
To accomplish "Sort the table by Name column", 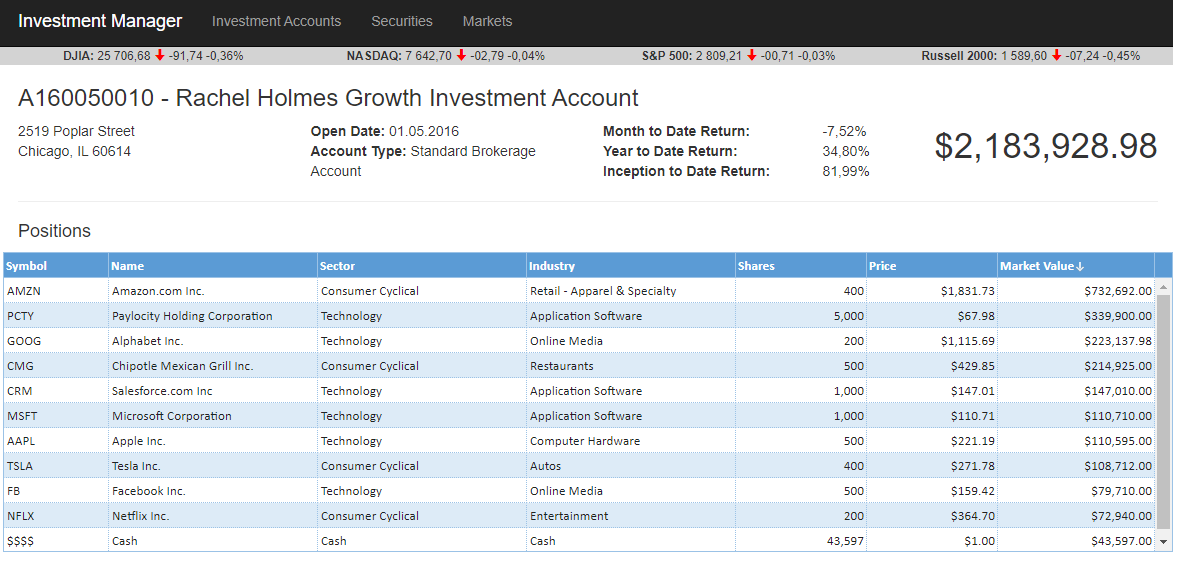I will pyautogui.click(x=213, y=266).
